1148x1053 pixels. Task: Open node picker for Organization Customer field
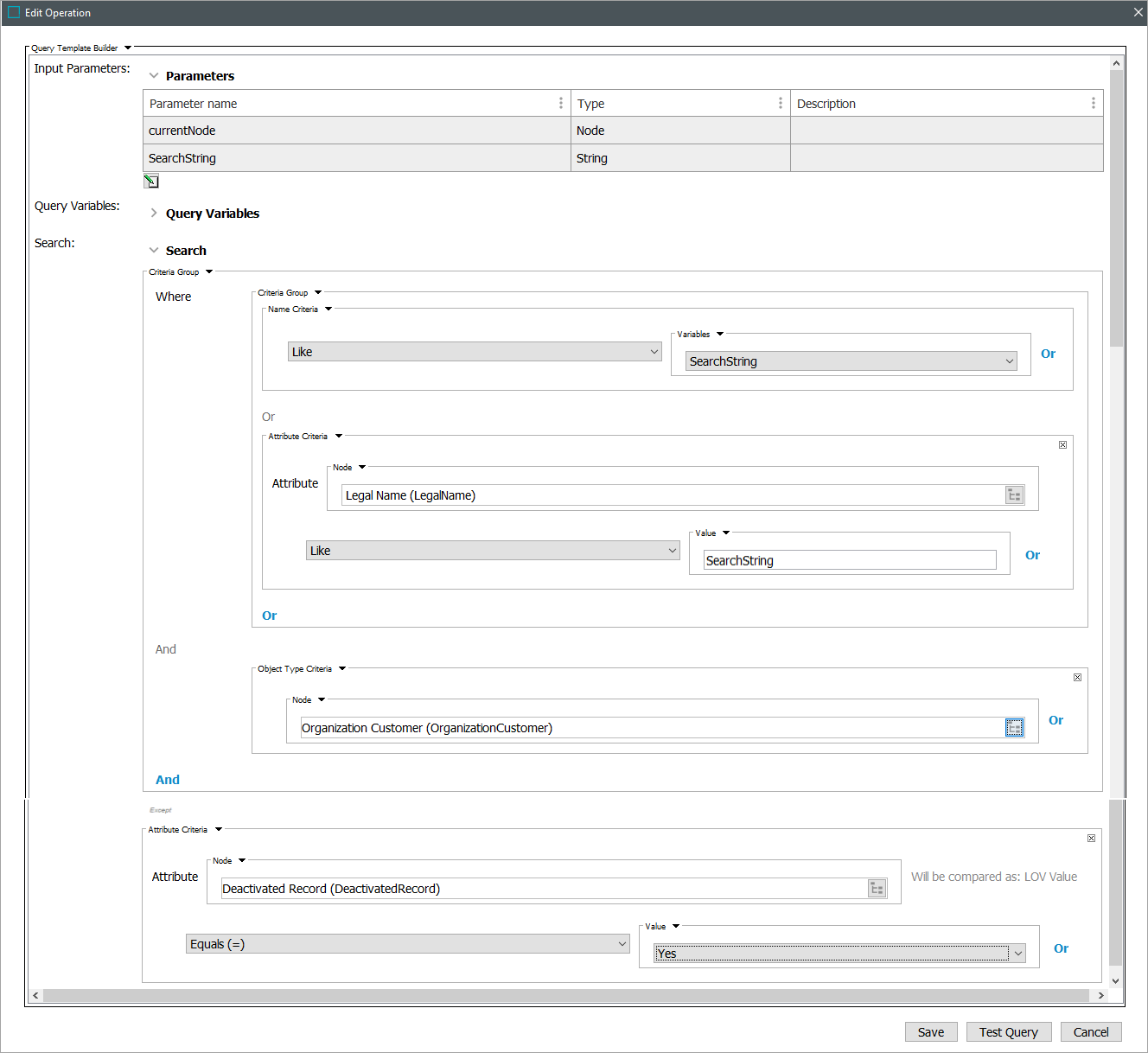[1014, 728]
